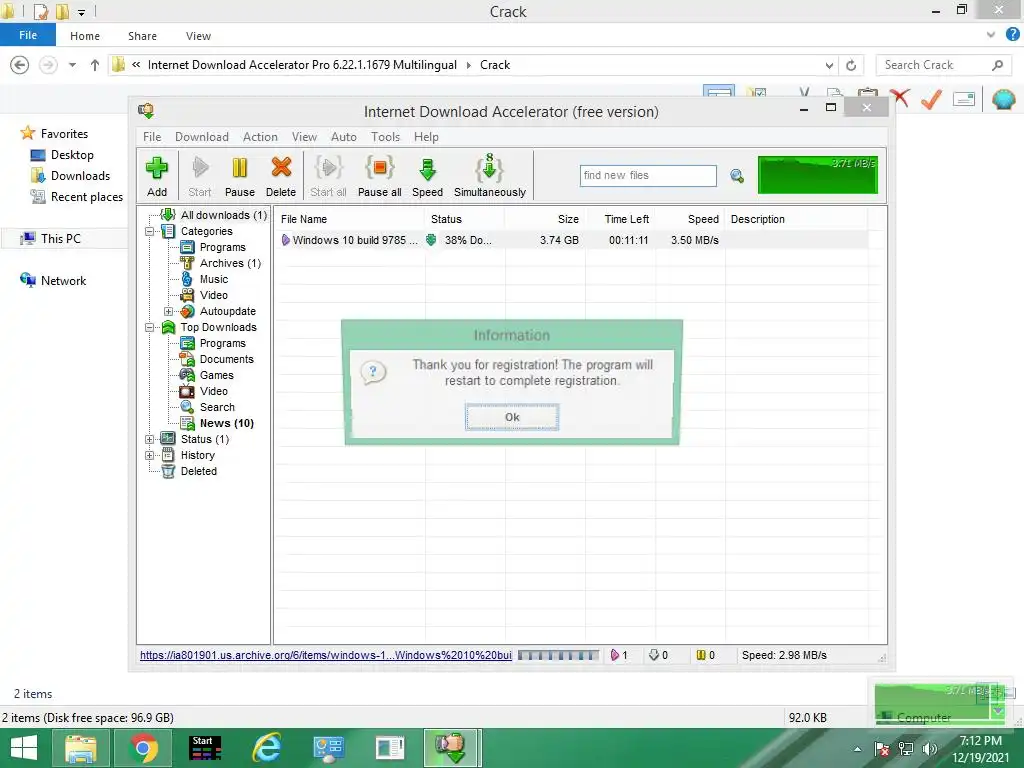The height and width of the screenshot is (768, 1024).
Task: Sort by the Speed column header
Action: click(690, 219)
